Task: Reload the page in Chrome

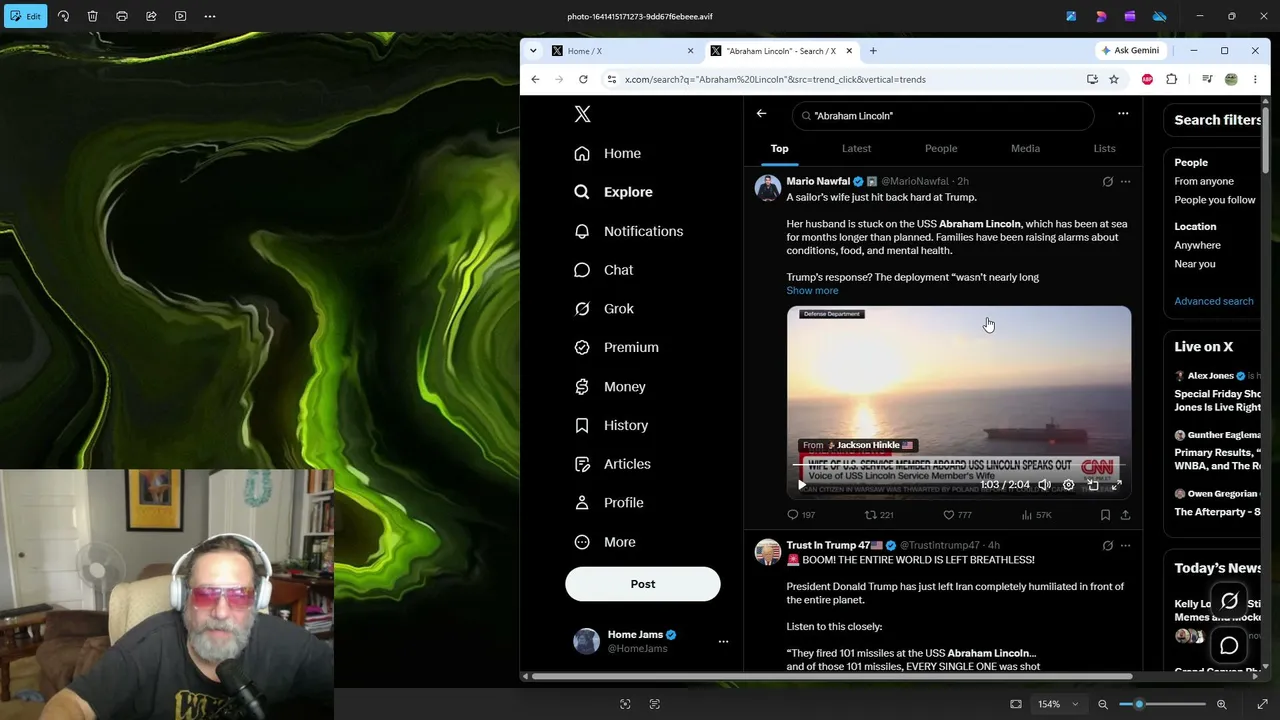Action: click(583, 79)
